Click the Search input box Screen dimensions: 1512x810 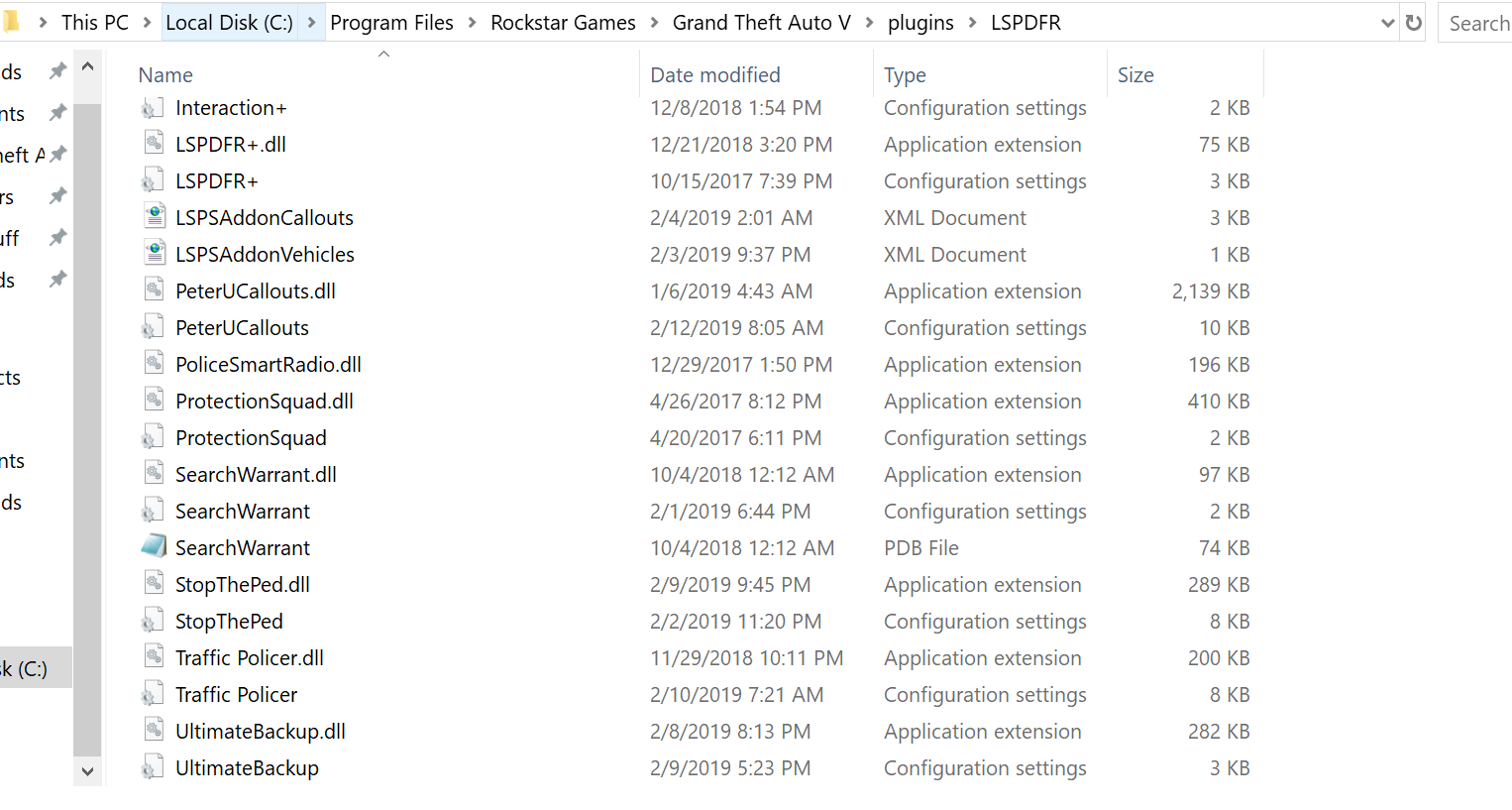tap(1478, 23)
